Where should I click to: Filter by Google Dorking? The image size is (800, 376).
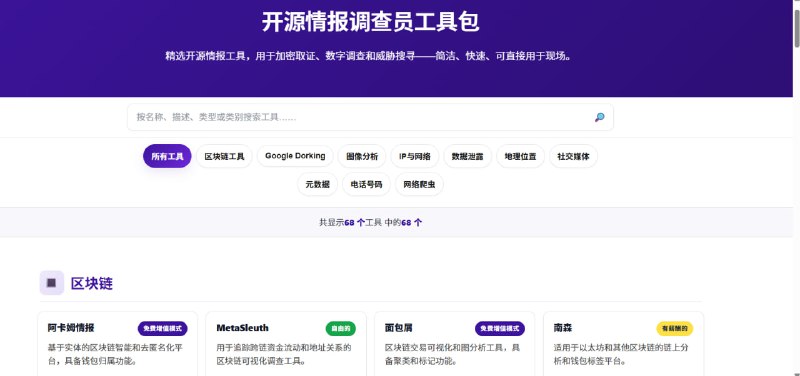[295, 156]
